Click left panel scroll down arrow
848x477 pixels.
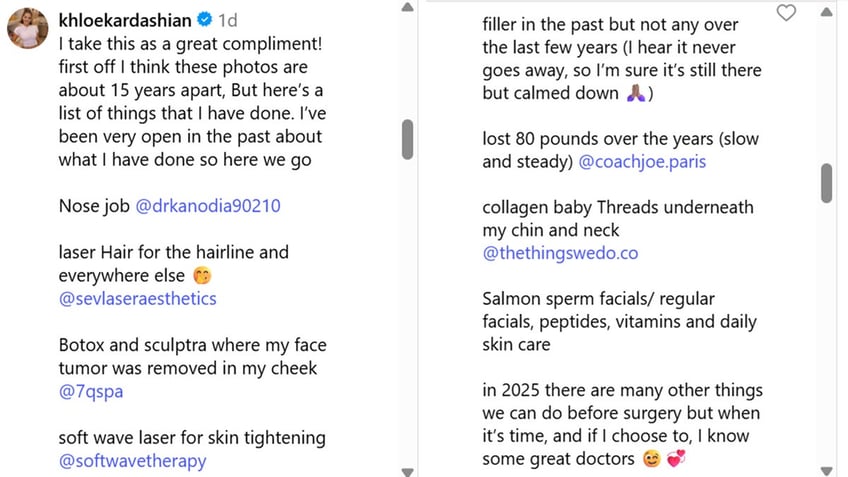pos(408,472)
